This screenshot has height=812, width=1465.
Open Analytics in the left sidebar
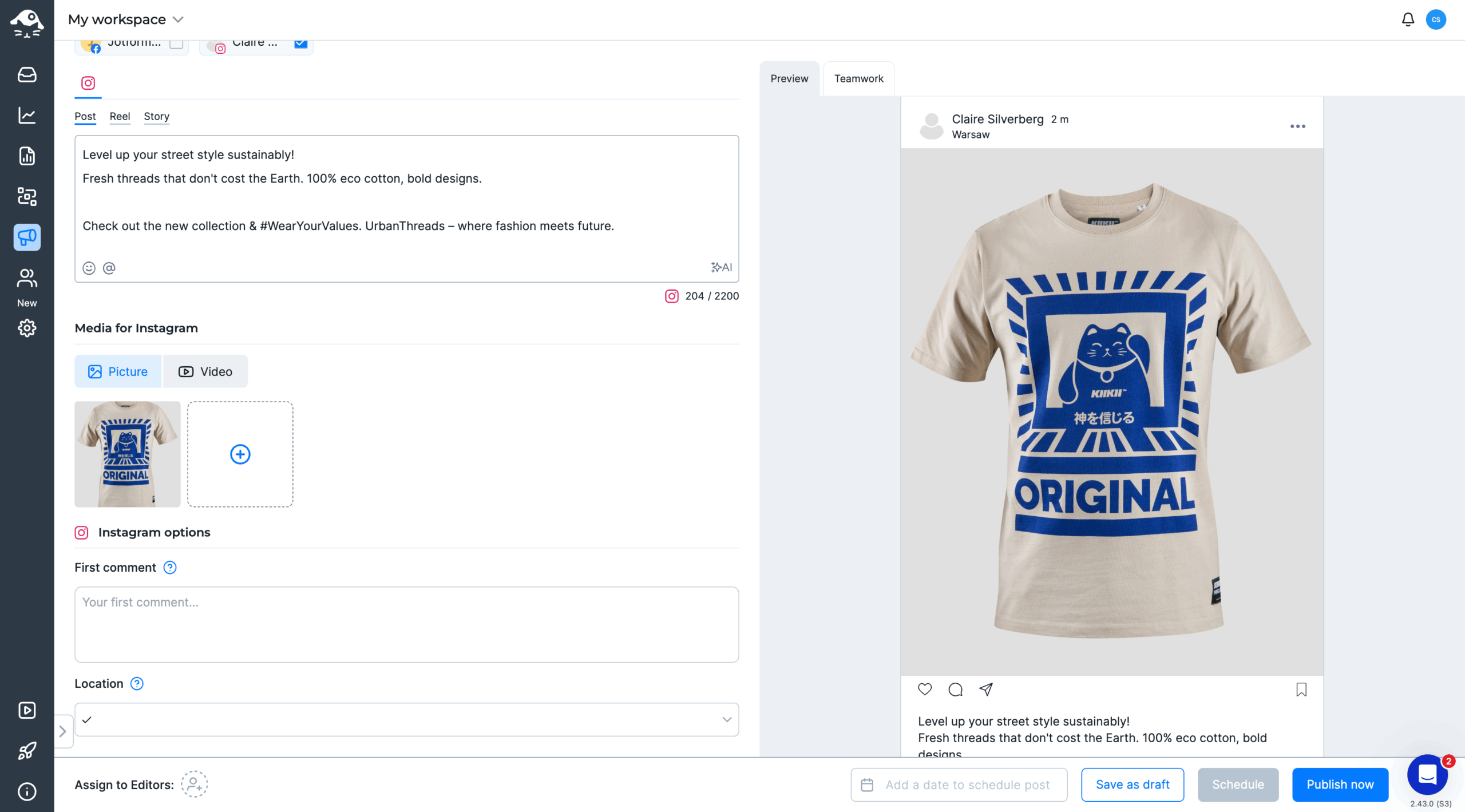pos(27,116)
